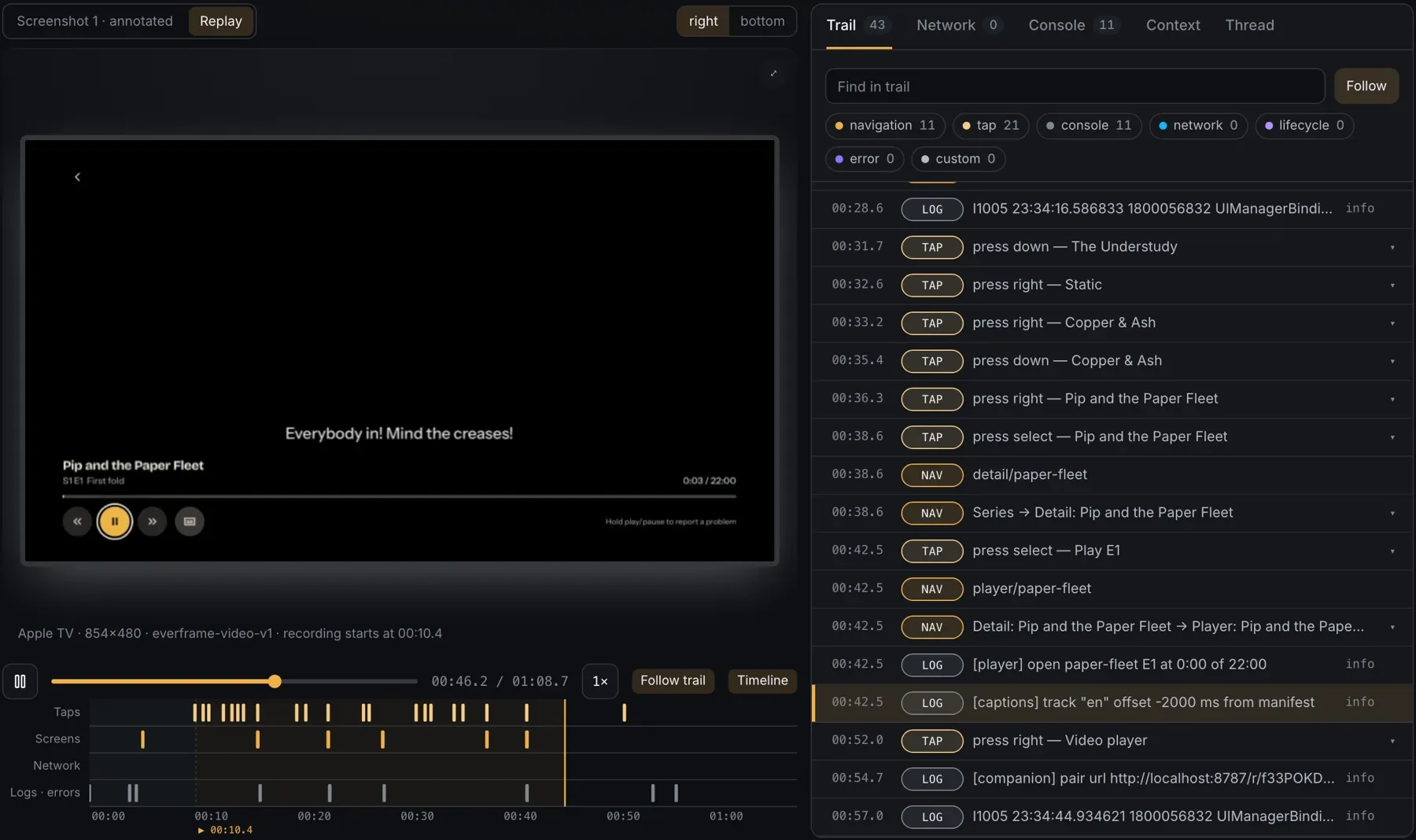Image resolution: width=1416 pixels, height=840 pixels.
Task: Switch to Screenshot 1 annotated view
Action: click(95, 21)
